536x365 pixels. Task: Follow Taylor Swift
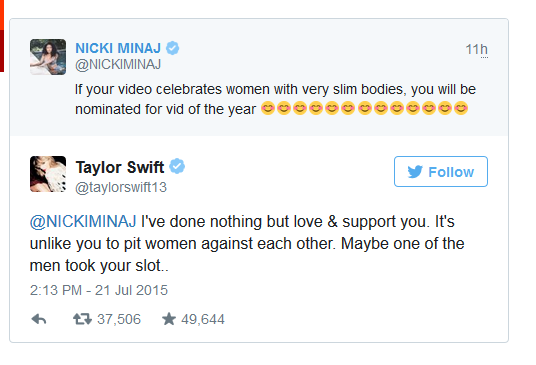[441, 172]
